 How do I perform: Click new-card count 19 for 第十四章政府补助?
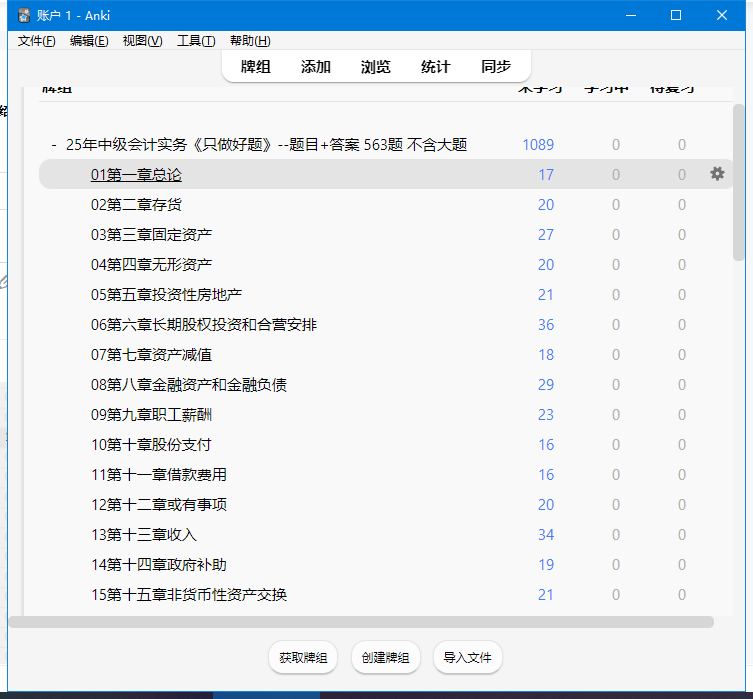point(546,565)
